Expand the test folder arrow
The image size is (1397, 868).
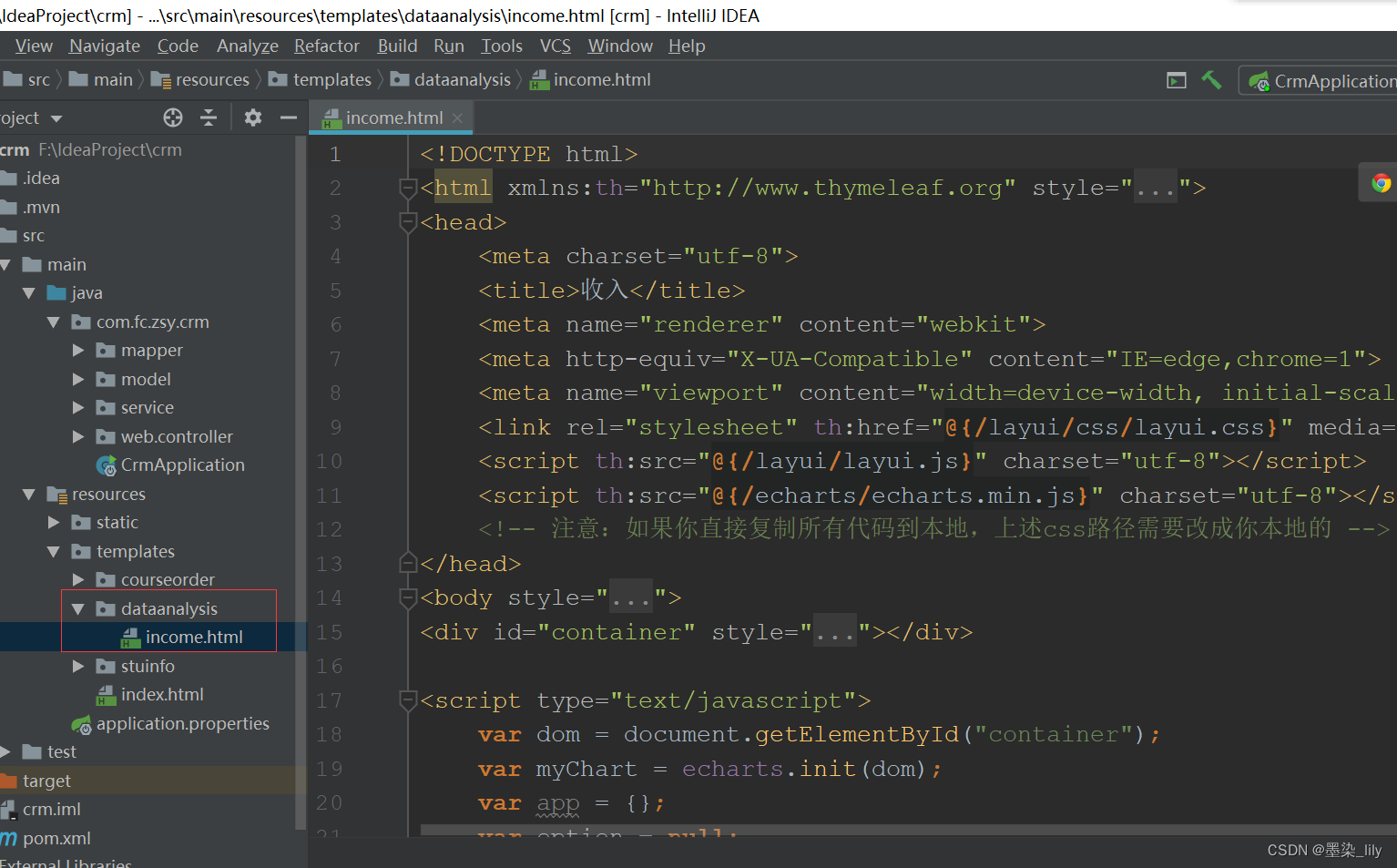pyautogui.click(x=5, y=752)
